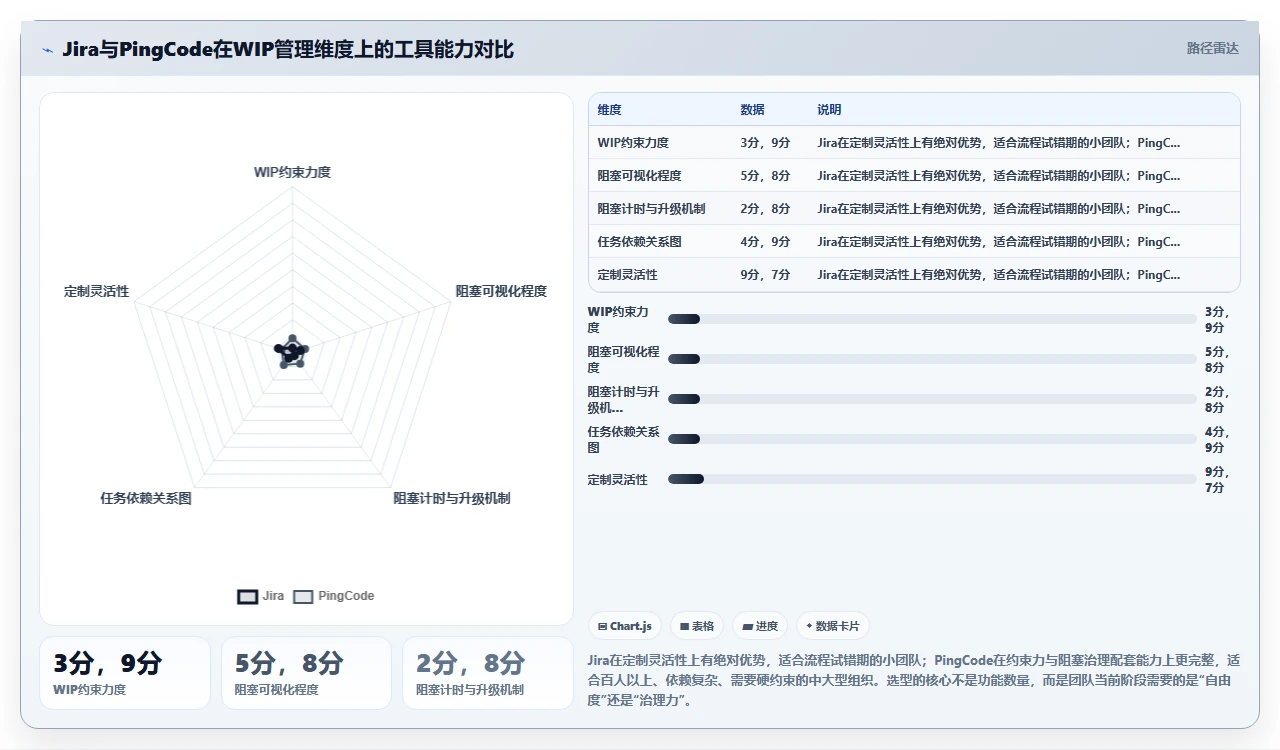The height and width of the screenshot is (750, 1280).
Task: Click the truncated "阻塞计时与升级机..." progress bar label
Action: pos(624,399)
